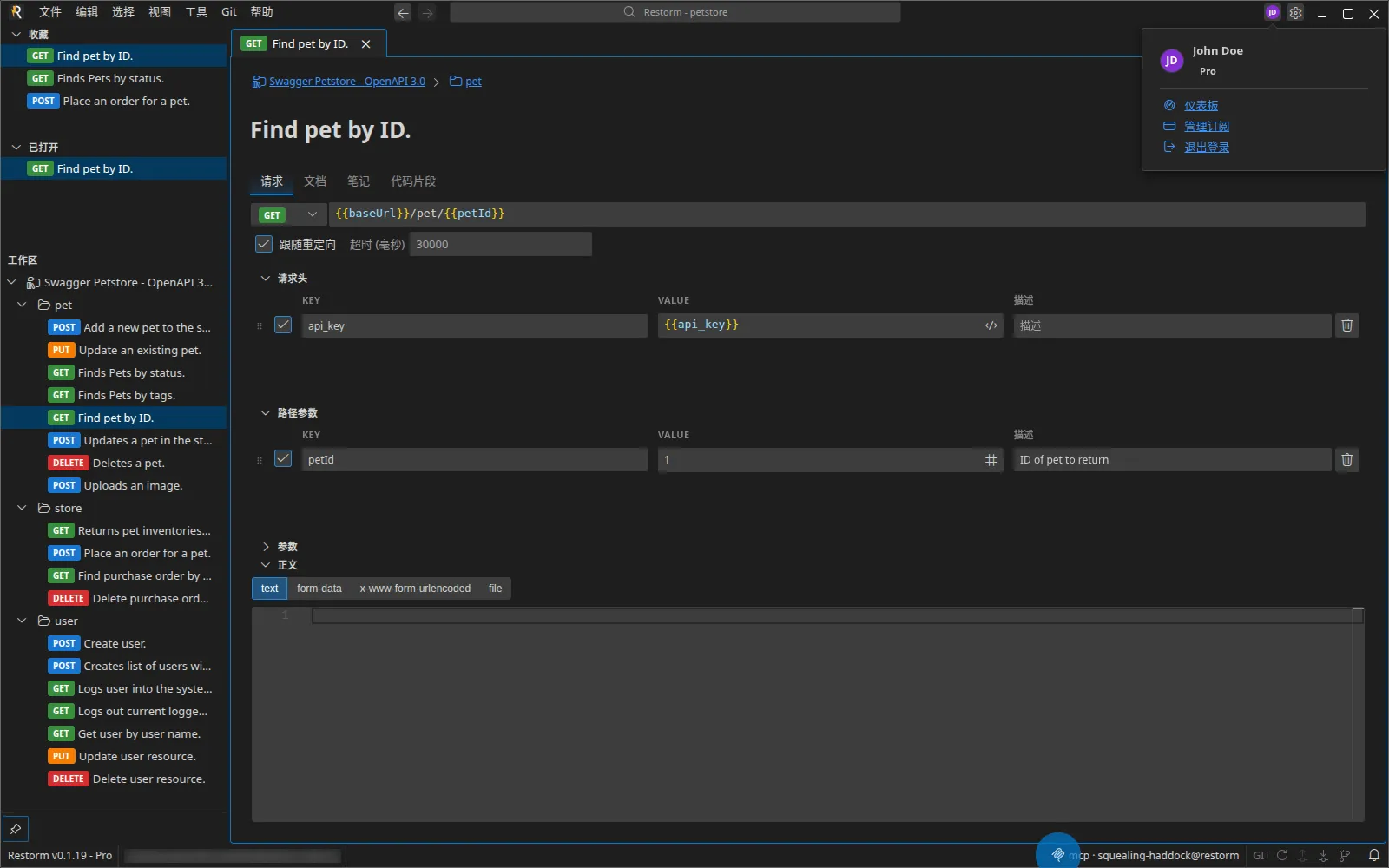1389x868 pixels.
Task: Select the x-www-form-urlencoded body type tab
Action: point(415,589)
